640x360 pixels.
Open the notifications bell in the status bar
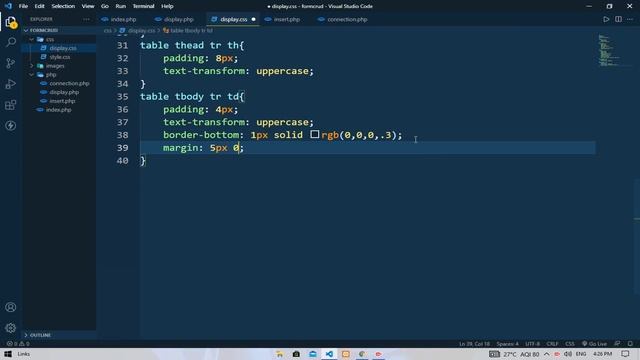[630, 344]
